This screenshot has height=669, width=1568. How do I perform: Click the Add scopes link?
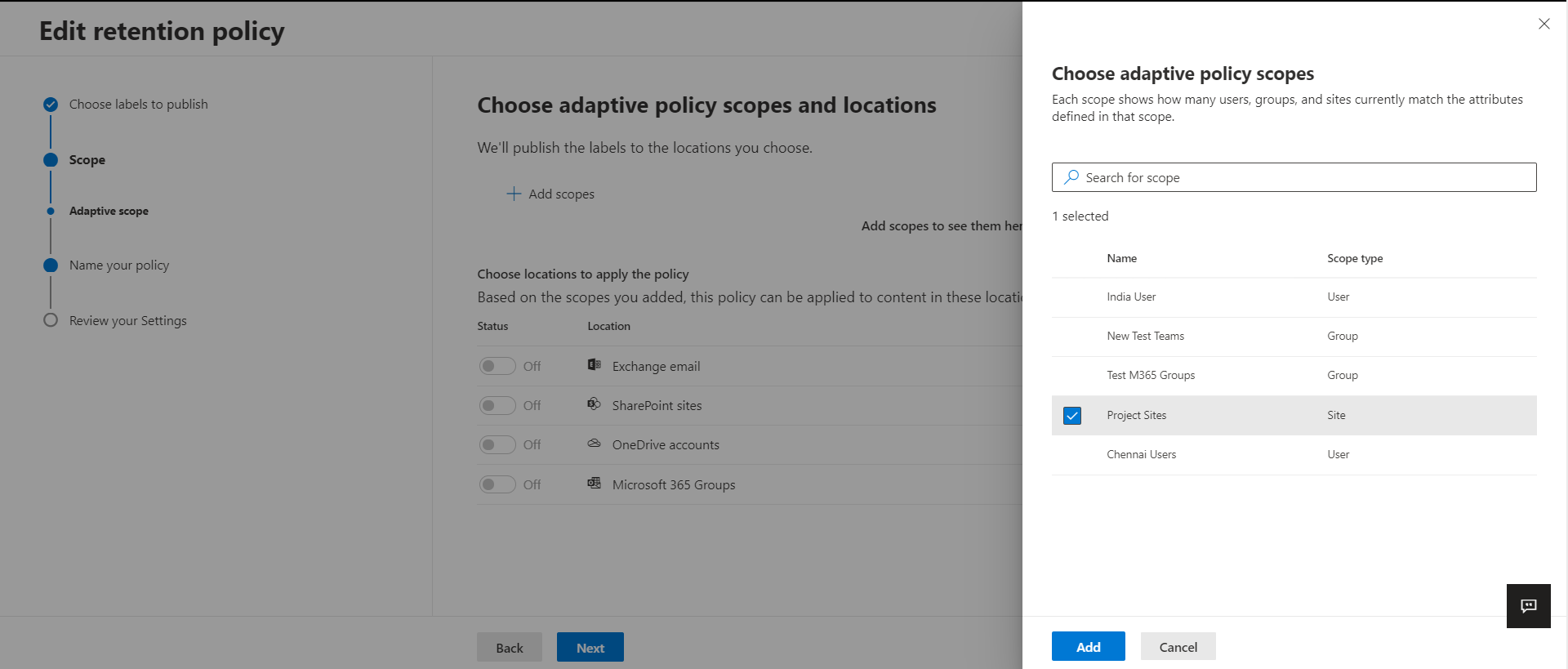coord(550,194)
